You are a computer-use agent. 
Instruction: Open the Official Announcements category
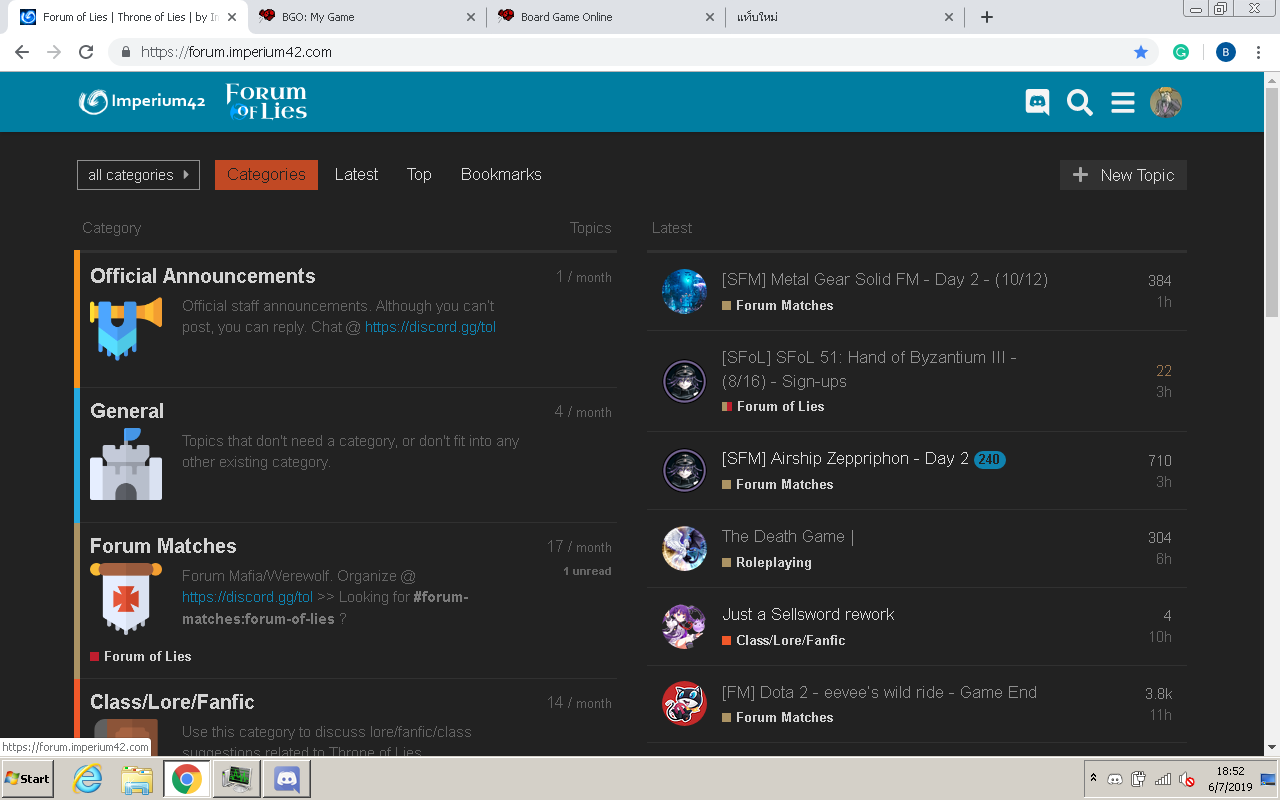click(202, 276)
